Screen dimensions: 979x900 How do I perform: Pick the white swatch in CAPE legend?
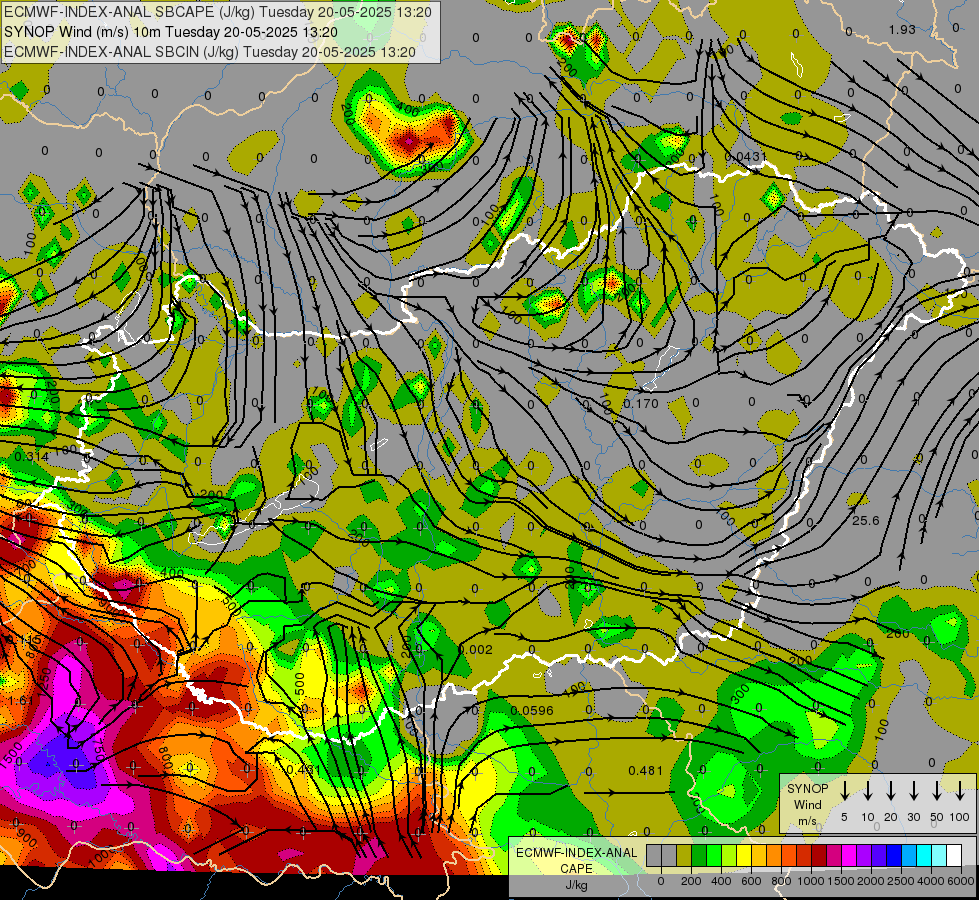click(954, 855)
